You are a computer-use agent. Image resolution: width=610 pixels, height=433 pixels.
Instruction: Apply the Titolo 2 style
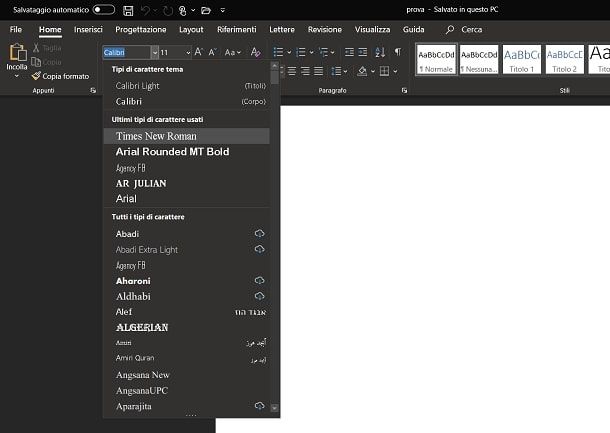[564, 59]
